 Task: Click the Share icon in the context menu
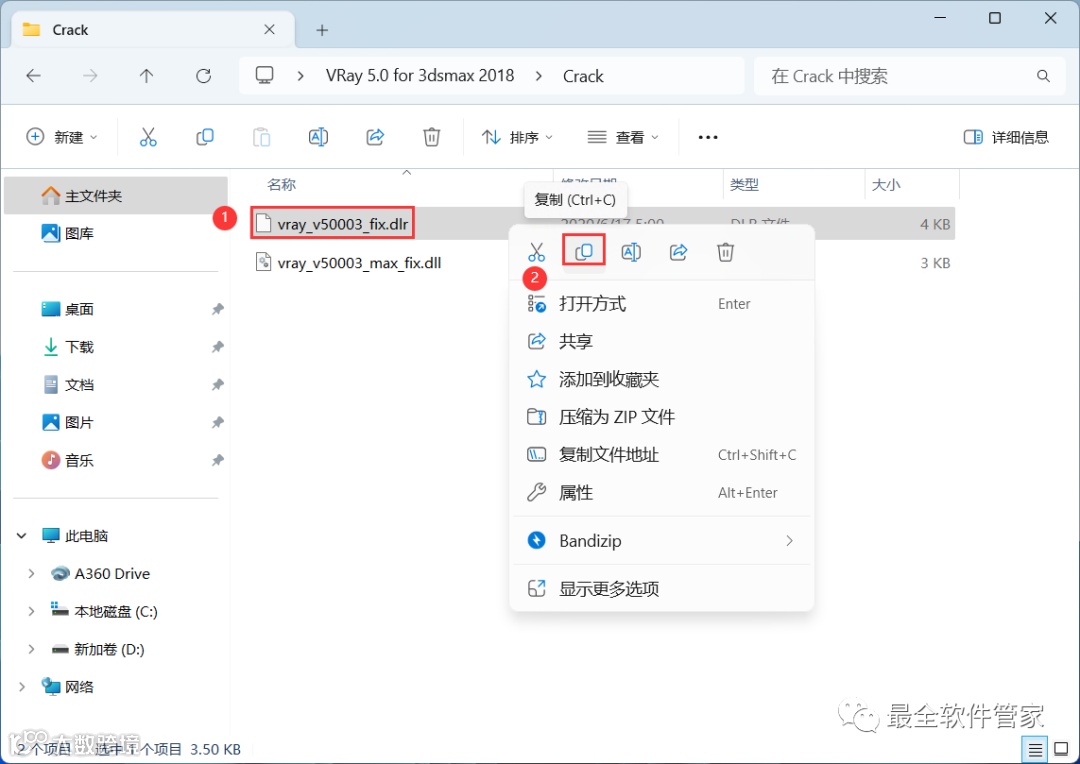pyautogui.click(x=678, y=252)
